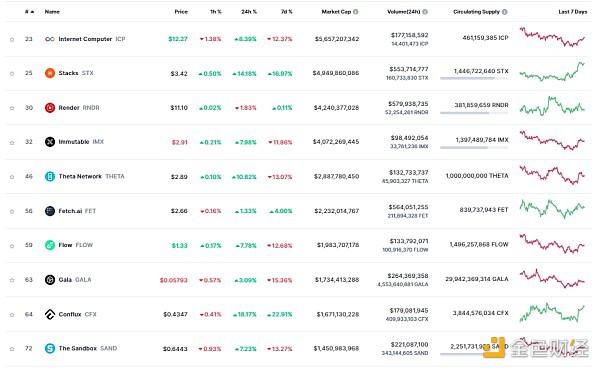Screen dimensions: 600x369
Task: Open the Stacks STX page
Action: pyautogui.click(x=76, y=73)
